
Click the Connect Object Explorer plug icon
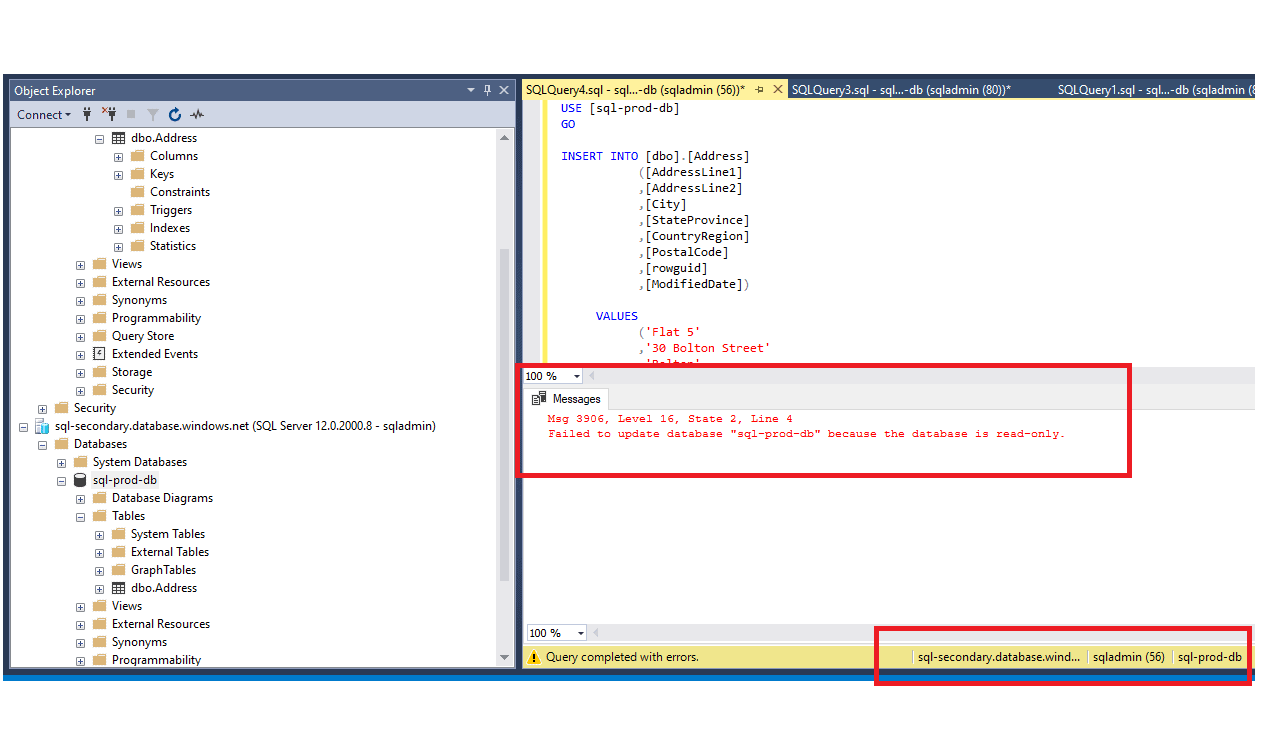tap(88, 115)
